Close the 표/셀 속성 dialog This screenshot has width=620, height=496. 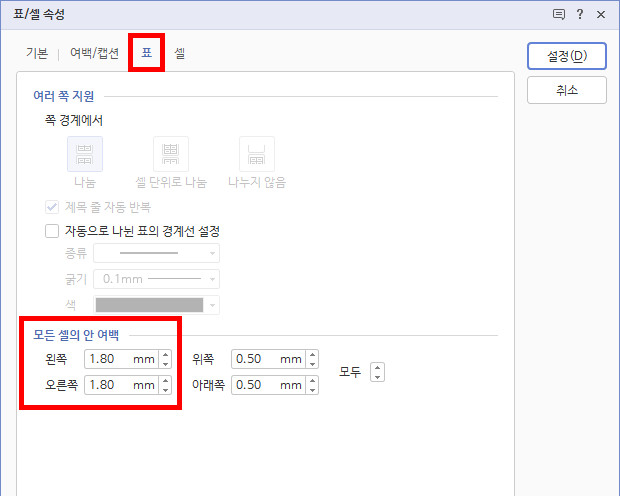tap(601, 15)
